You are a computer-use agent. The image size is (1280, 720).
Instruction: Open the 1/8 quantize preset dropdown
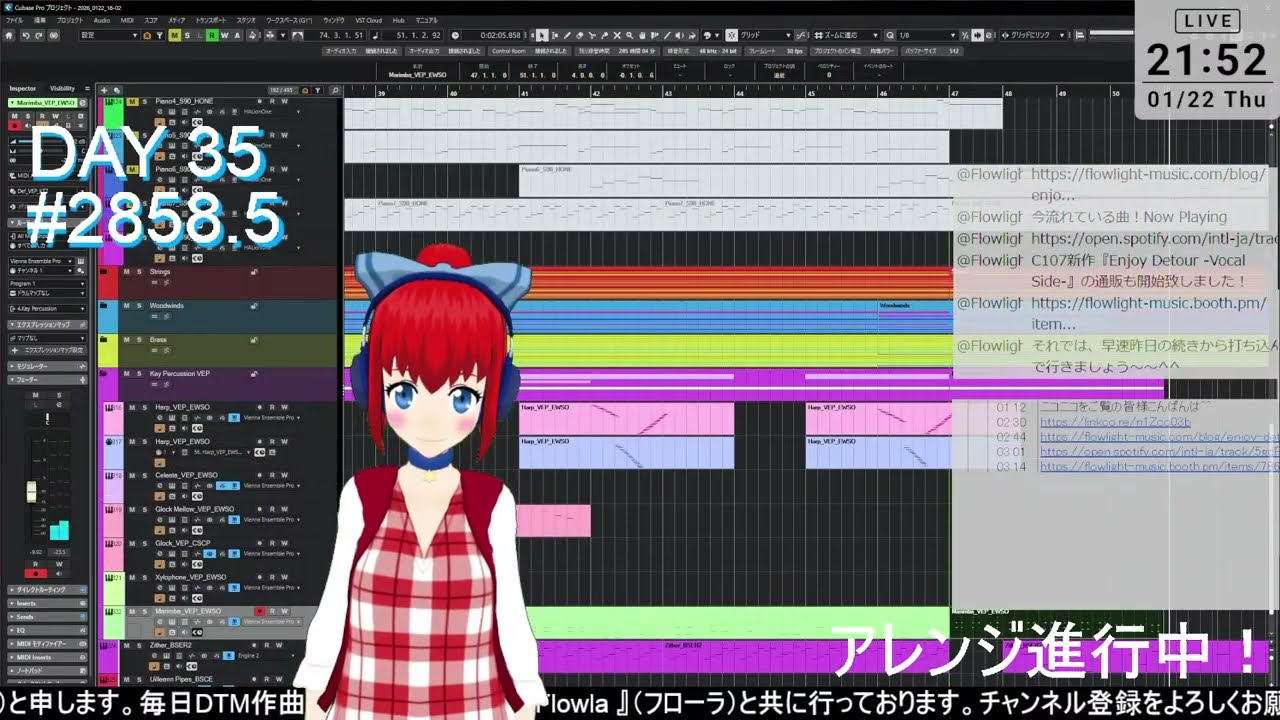point(927,35)
